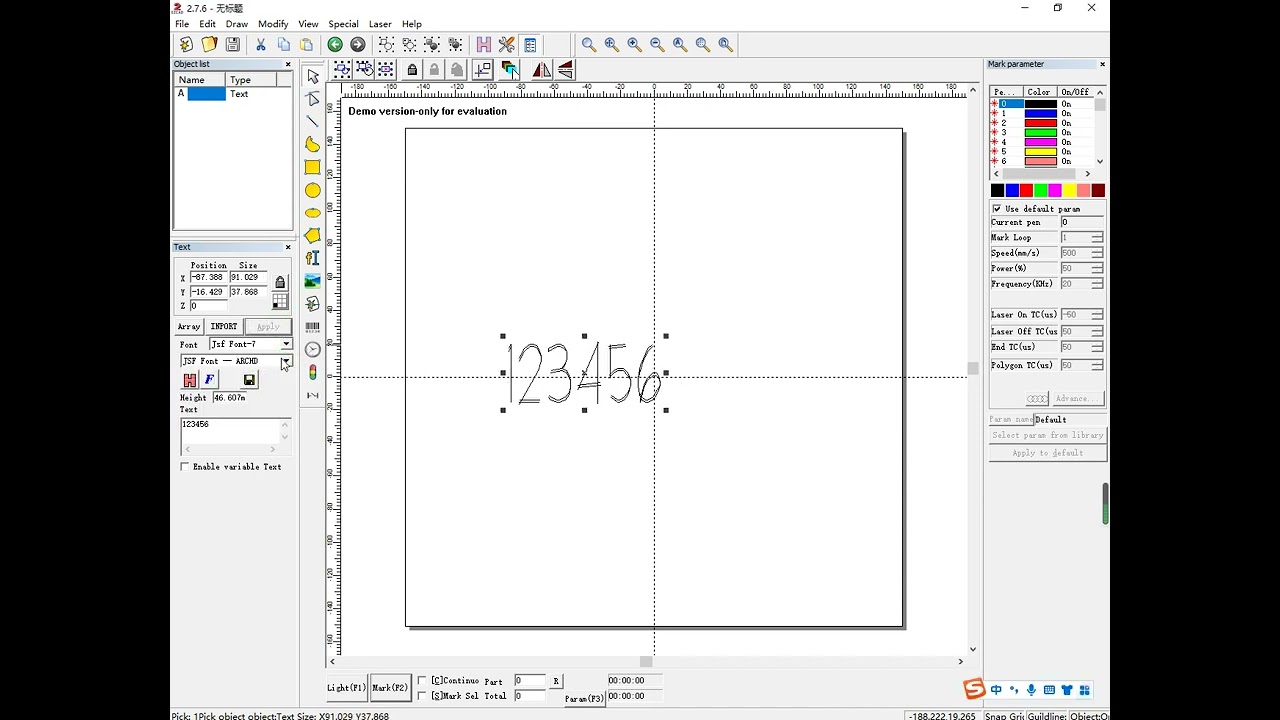Select the draw rectangle tool
Viewport: 1280px width, 720px height.
click(x=313, y=167)
